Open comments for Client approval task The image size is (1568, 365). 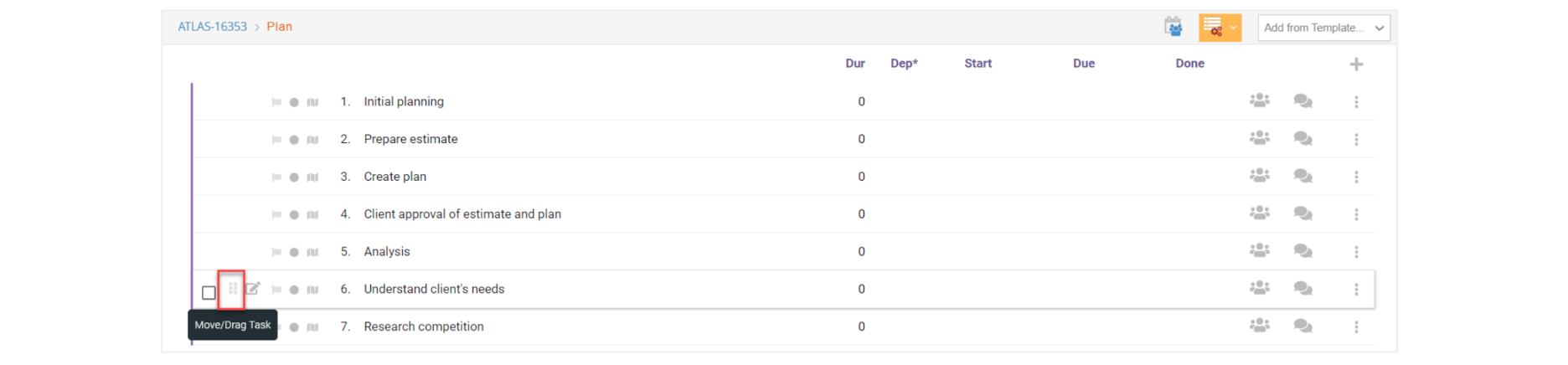click(1302, 213)
